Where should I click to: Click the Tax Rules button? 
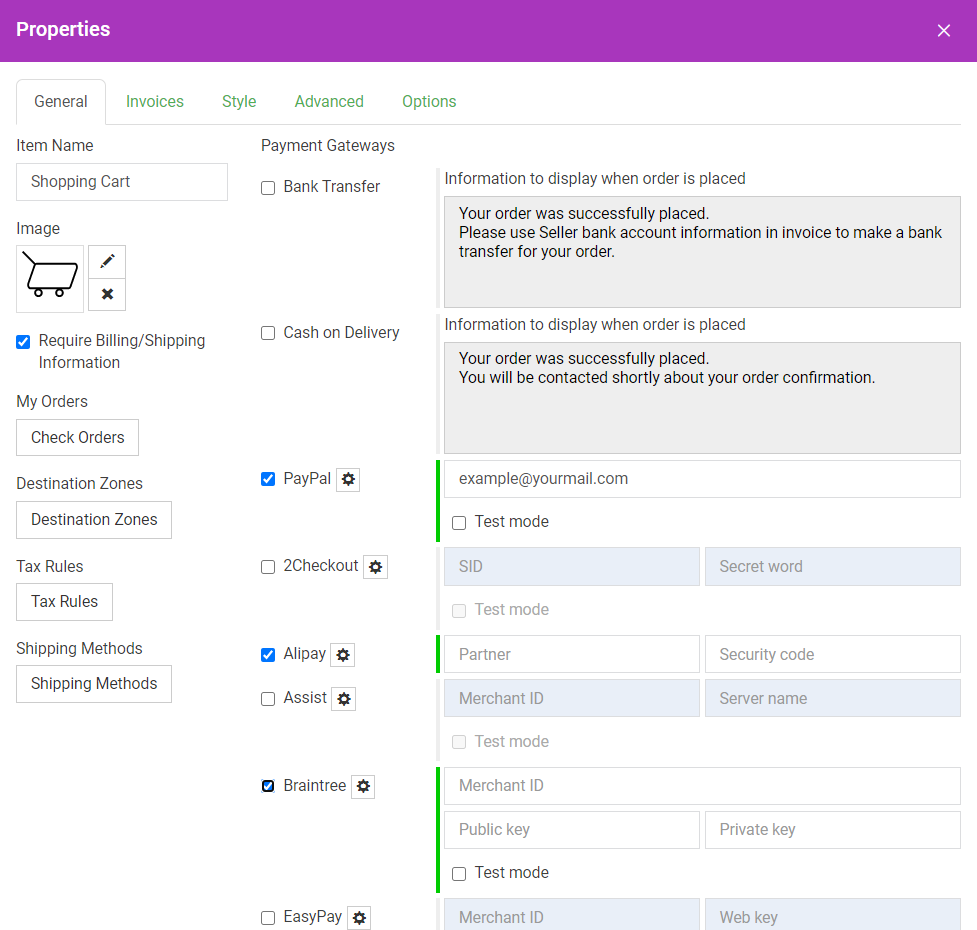pyautogui.click(x=64, y=602)
